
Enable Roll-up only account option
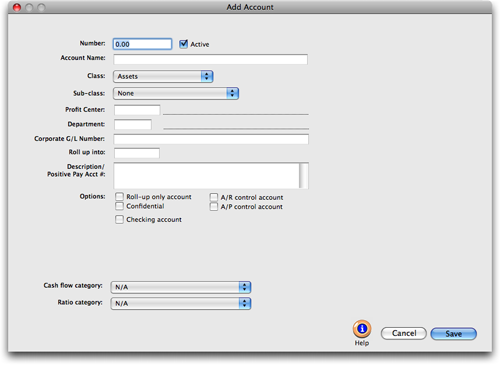119,196
